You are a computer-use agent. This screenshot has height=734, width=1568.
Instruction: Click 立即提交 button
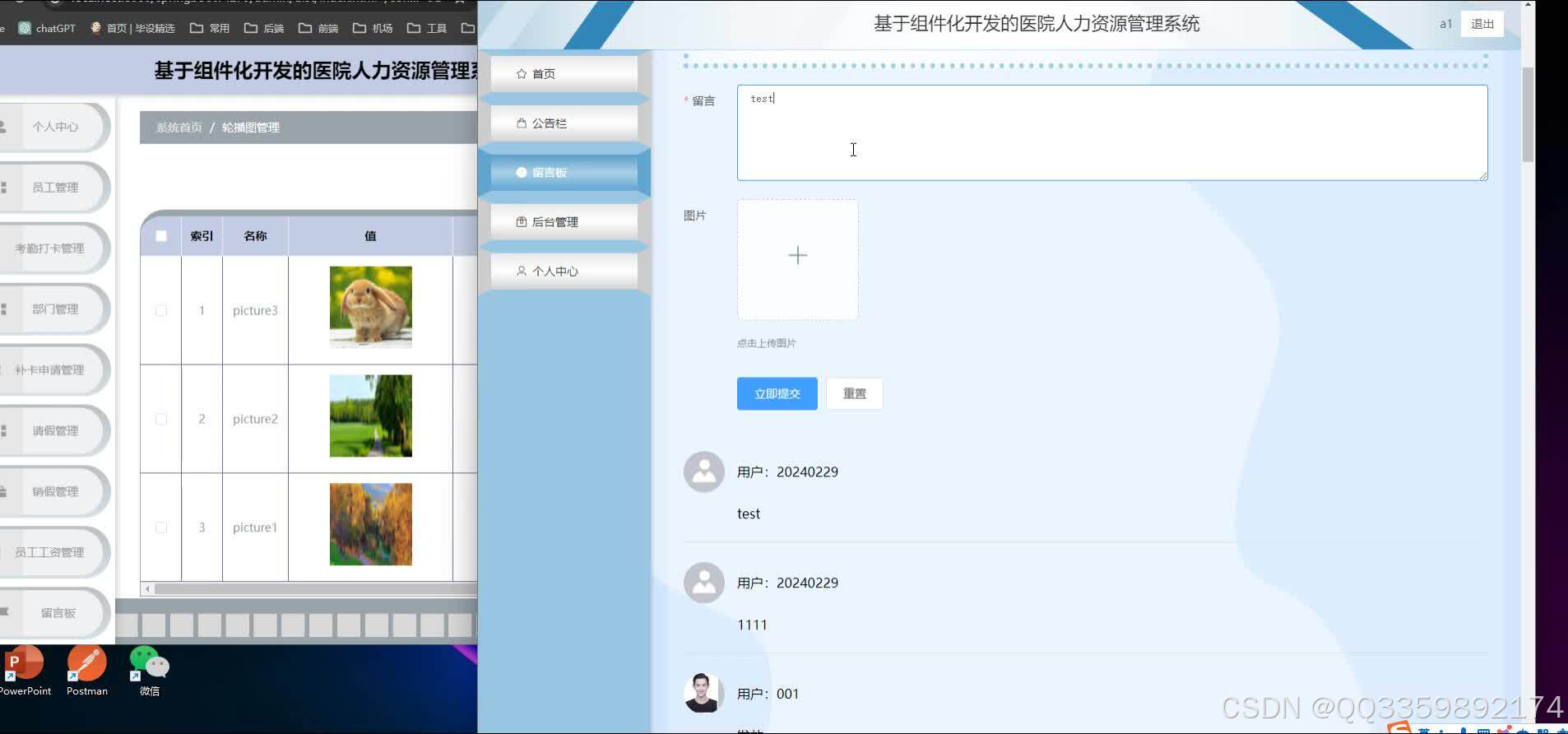[777, 394]
